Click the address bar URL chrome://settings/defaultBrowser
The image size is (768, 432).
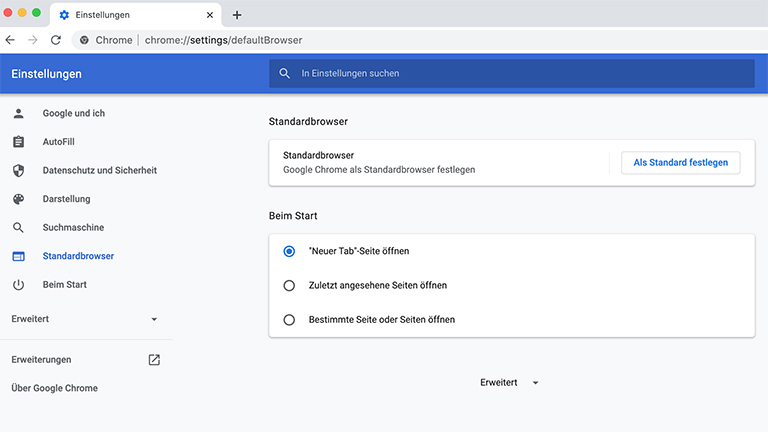(223, 40)
